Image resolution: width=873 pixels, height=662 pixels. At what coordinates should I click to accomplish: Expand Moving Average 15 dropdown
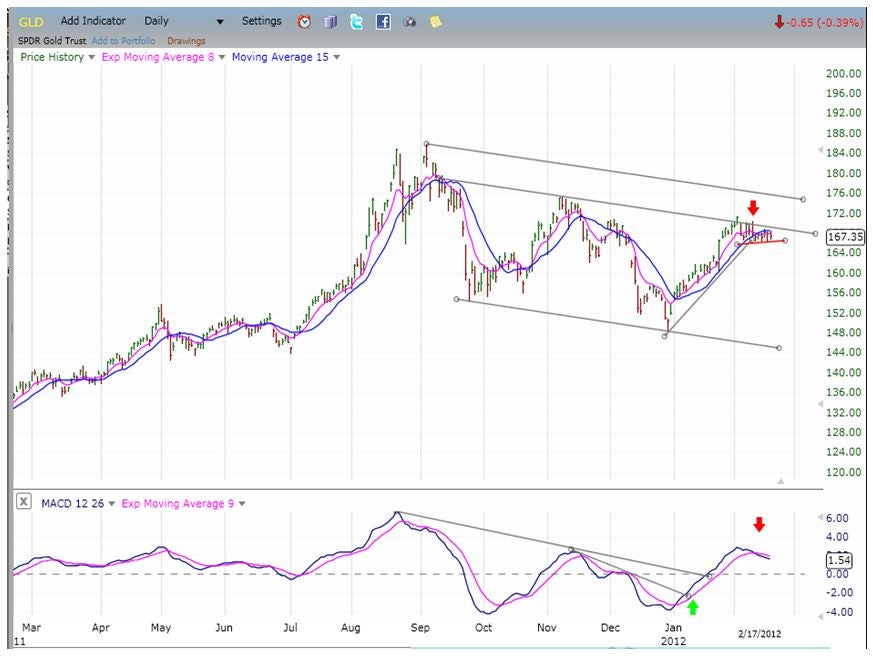point(336,57)
